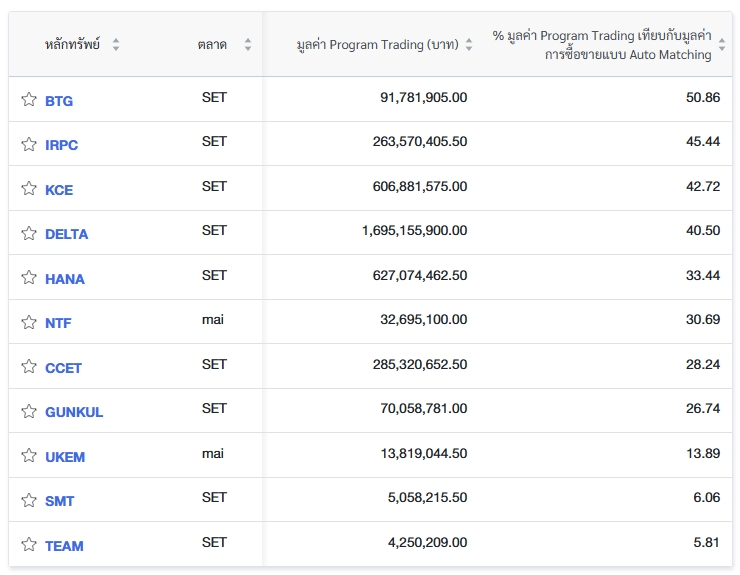Toggle favorite star for CCET
Image resolution: width=740 pixels, height=575 pixels.
point(29,367)
